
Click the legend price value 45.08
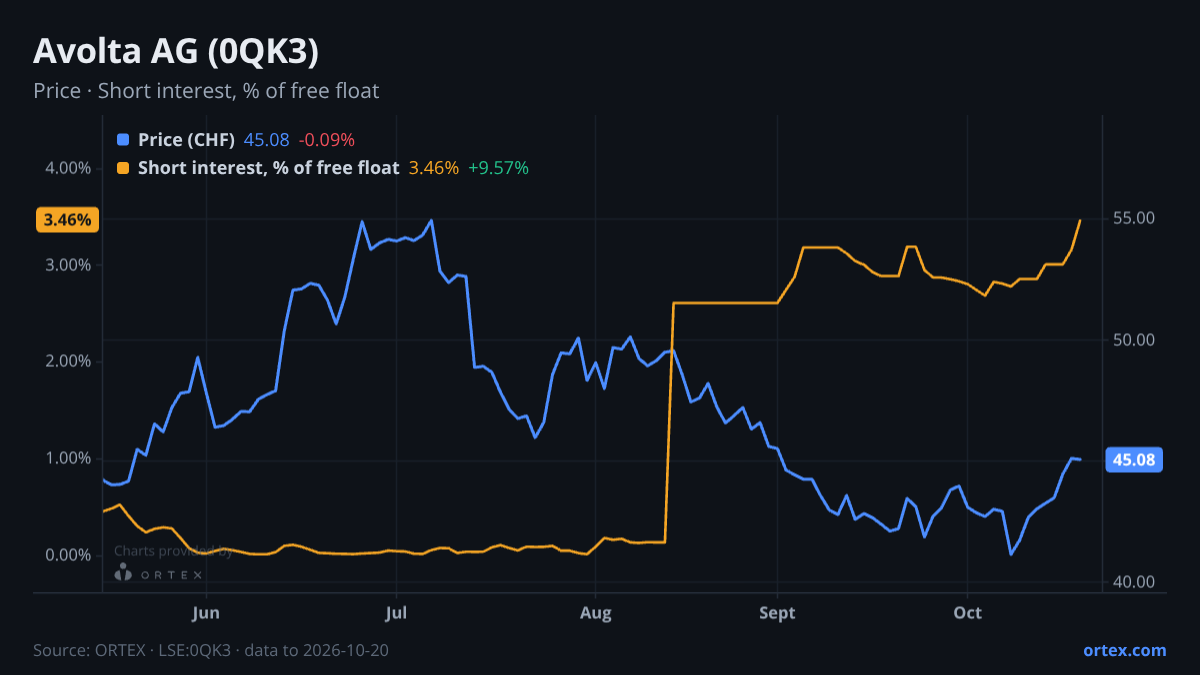pyautogui.click(x=267, y=140)
